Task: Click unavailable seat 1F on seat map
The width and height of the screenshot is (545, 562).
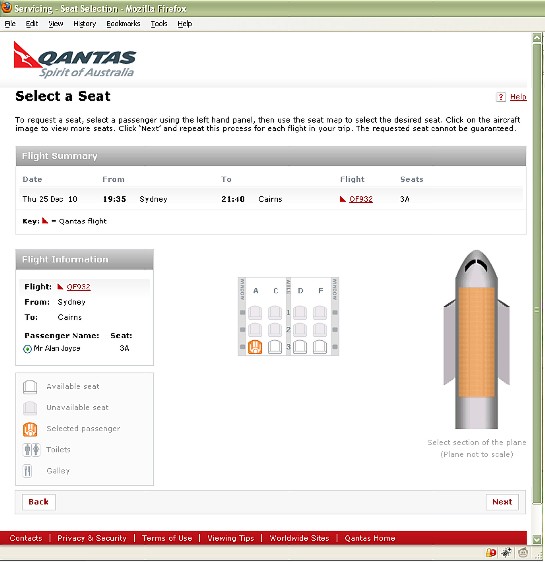Action: click(320, 313)
